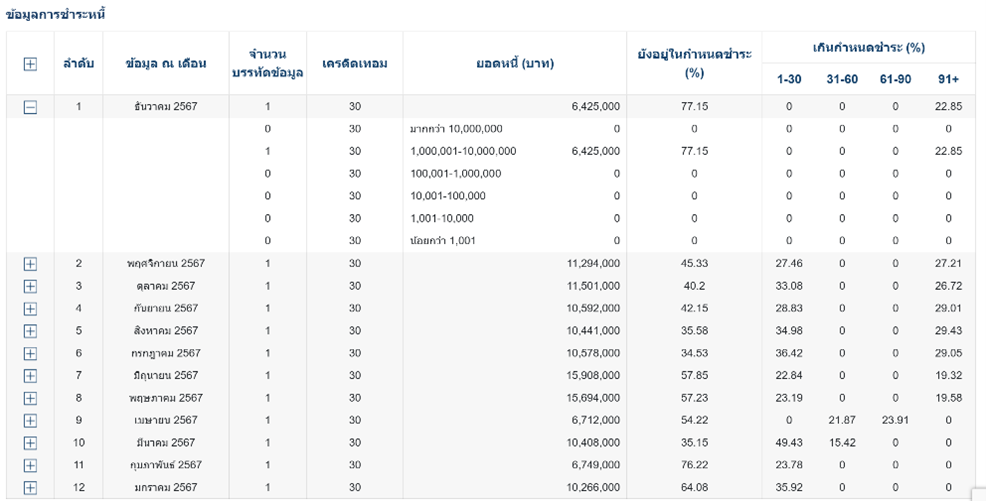Expand the พฤษภาคม 2567 row
986x501 pixels.
point(30,398)
